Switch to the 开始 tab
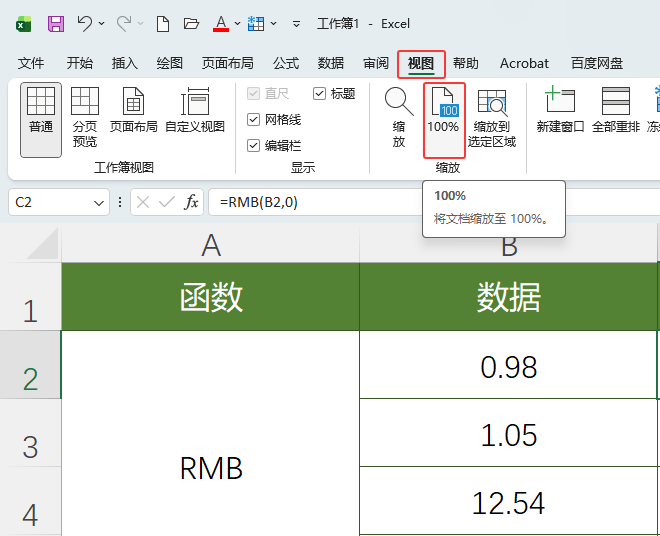The image size is (660, 536). click(x=80, y=63)
